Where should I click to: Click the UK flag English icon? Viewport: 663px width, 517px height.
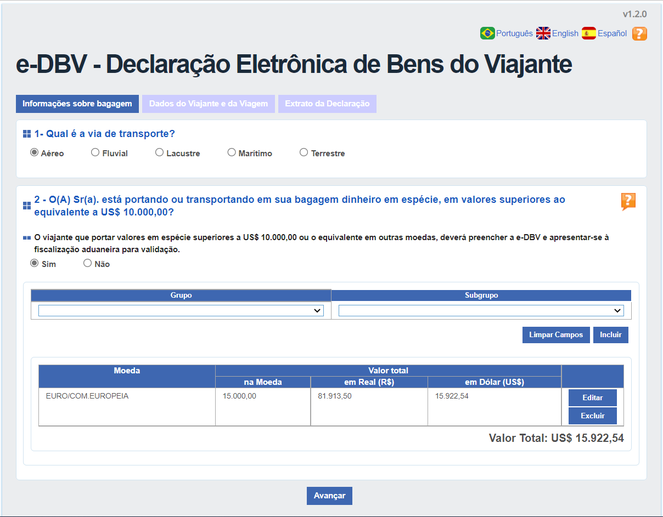click(x=544, y=33)
